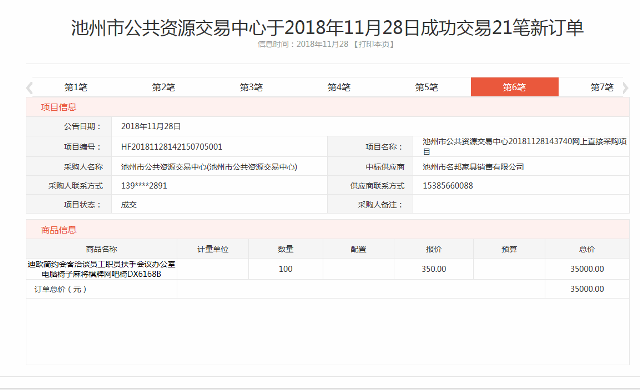Viewport: 640px width, 390px height.
Task: Click the 数量 column header
Action: [285, 249]
